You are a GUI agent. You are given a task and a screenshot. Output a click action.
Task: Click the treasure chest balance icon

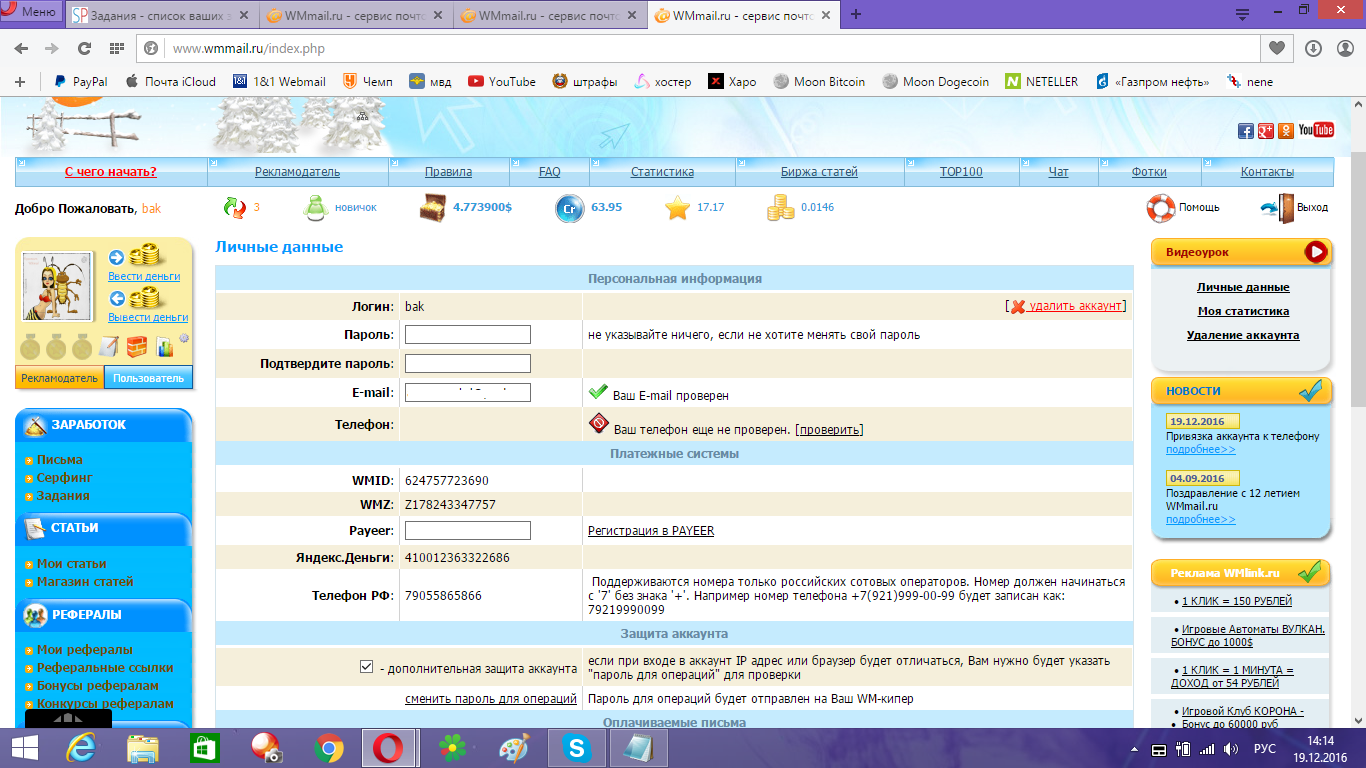click(433, 207)
